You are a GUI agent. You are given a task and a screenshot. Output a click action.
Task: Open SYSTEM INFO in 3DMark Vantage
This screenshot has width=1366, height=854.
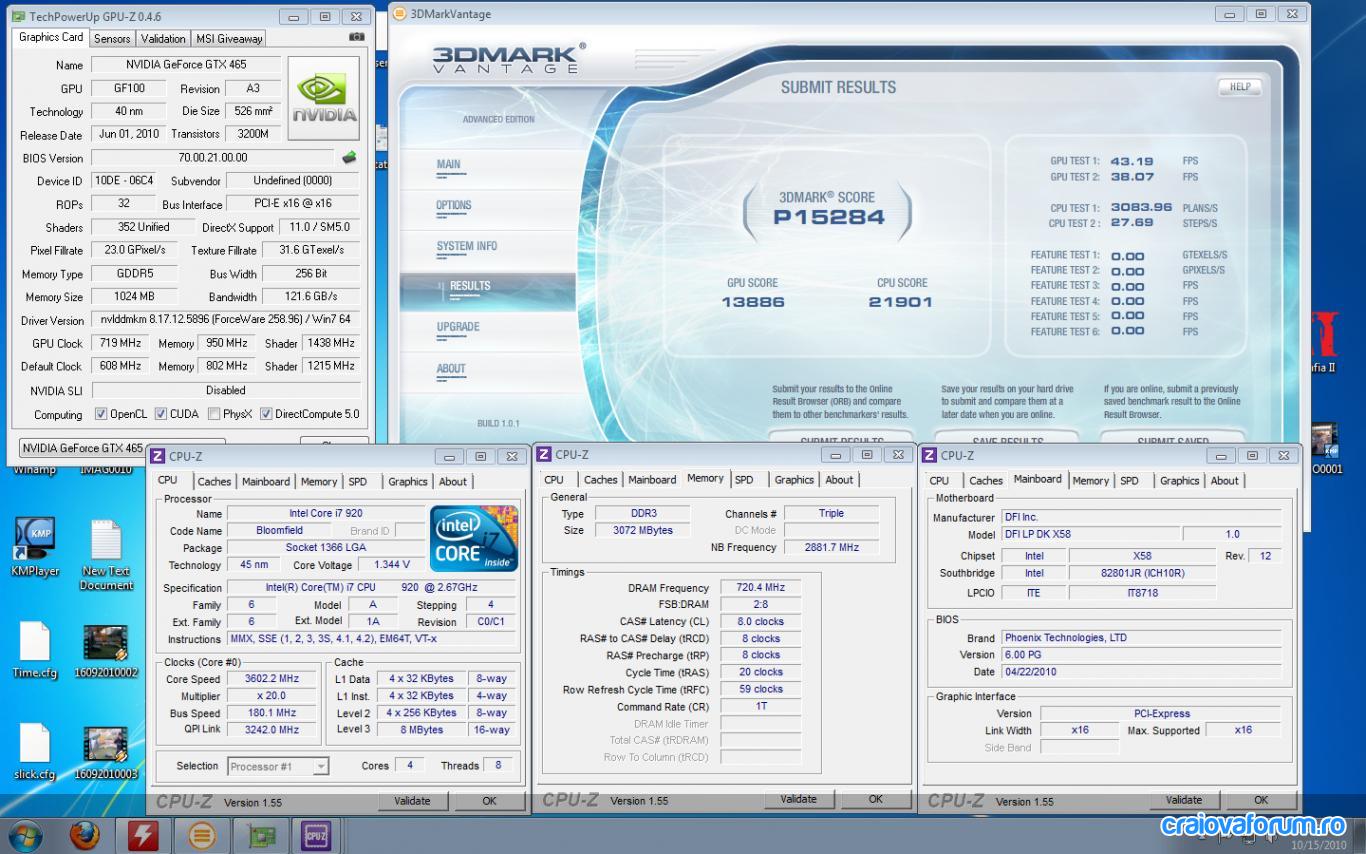(x=467, y=247)
